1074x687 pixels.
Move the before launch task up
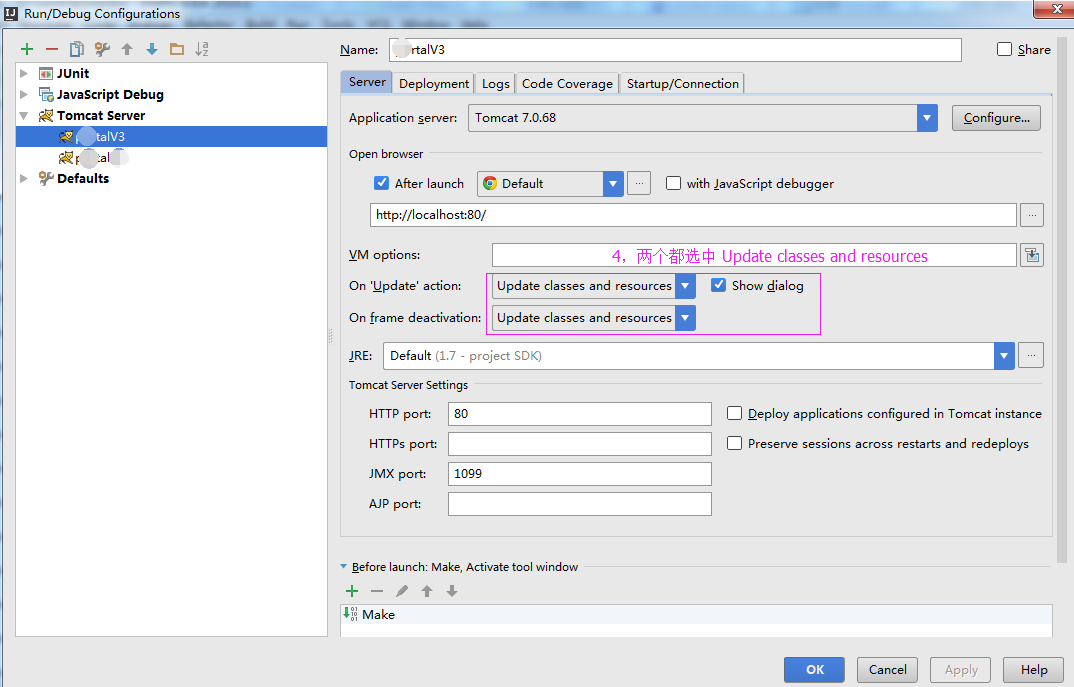point(427,591)
